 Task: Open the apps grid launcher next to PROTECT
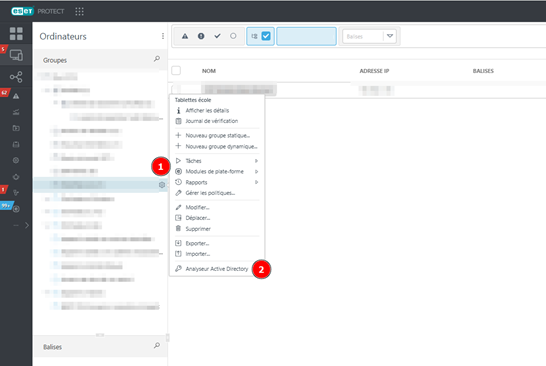click(x=79, y=11)
